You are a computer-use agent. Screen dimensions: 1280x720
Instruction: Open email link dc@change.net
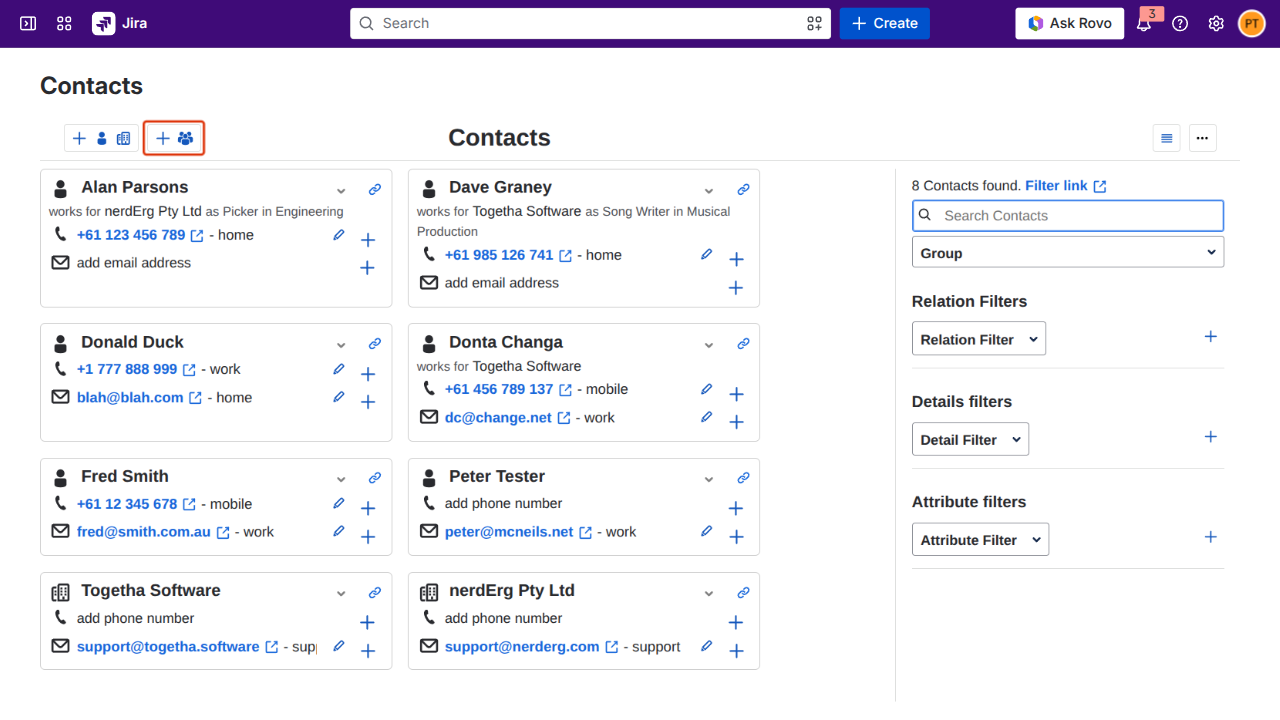pos(498,417)
